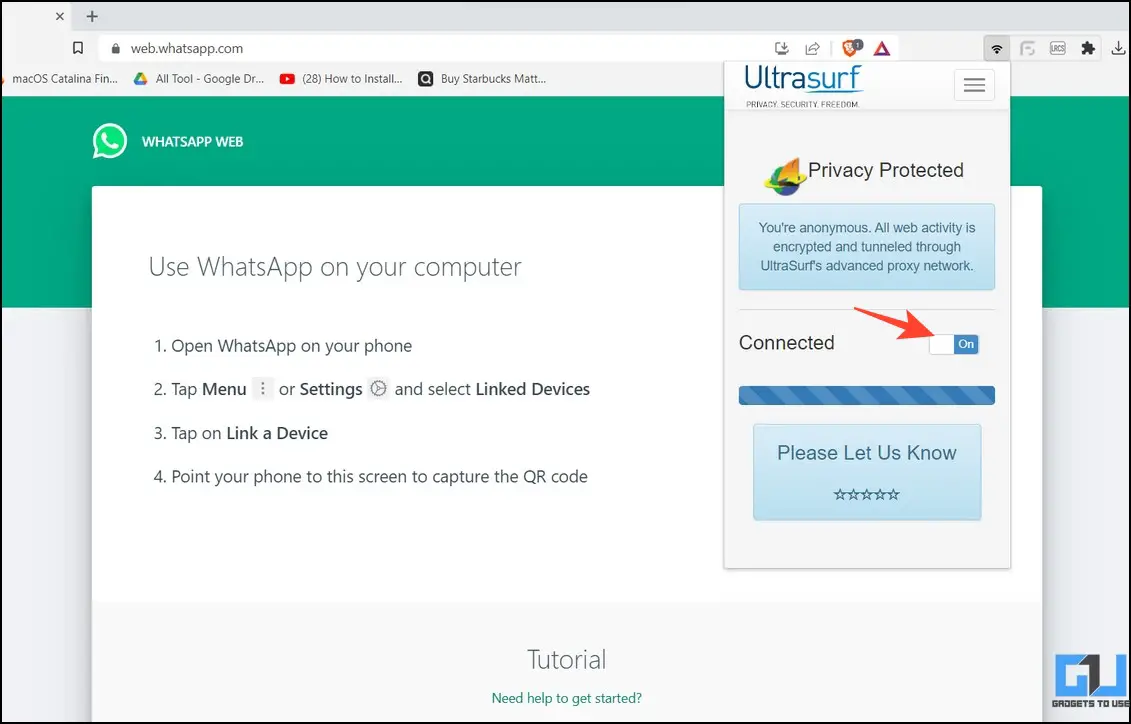Open All Tool Google Drive bookmark
The image size is (1131, 724).
(x=199, y=79)
